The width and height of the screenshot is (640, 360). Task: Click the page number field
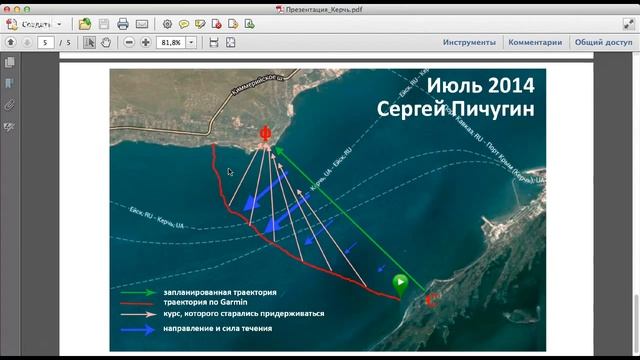(x=46, y=42)
